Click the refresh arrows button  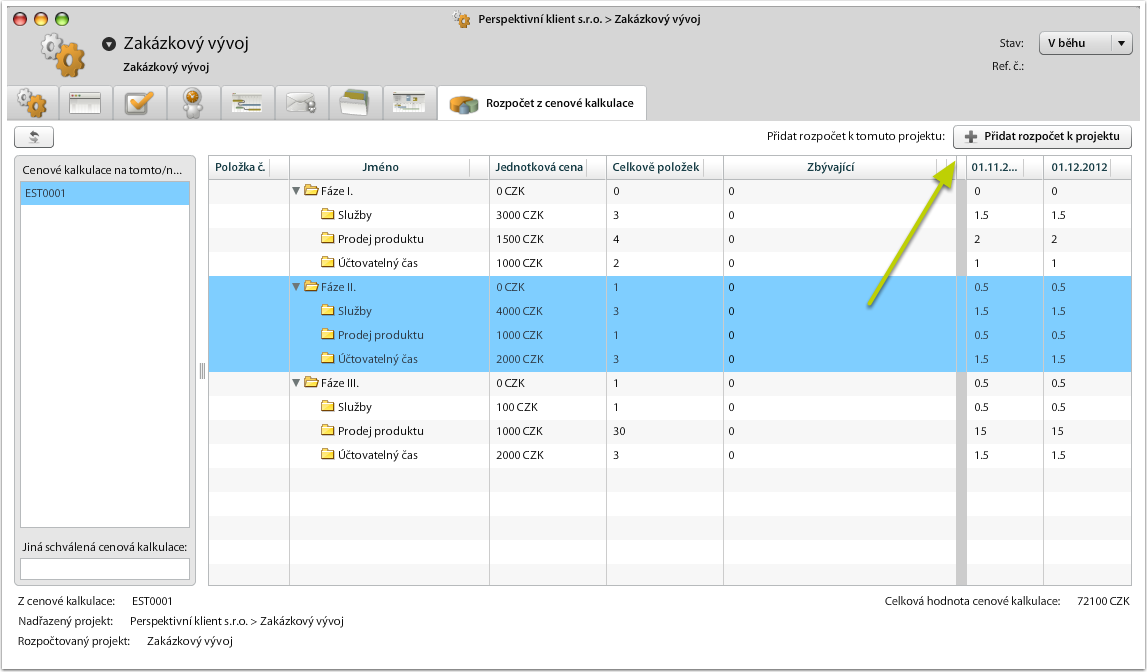pyautogui.click(x=34, y=137)
